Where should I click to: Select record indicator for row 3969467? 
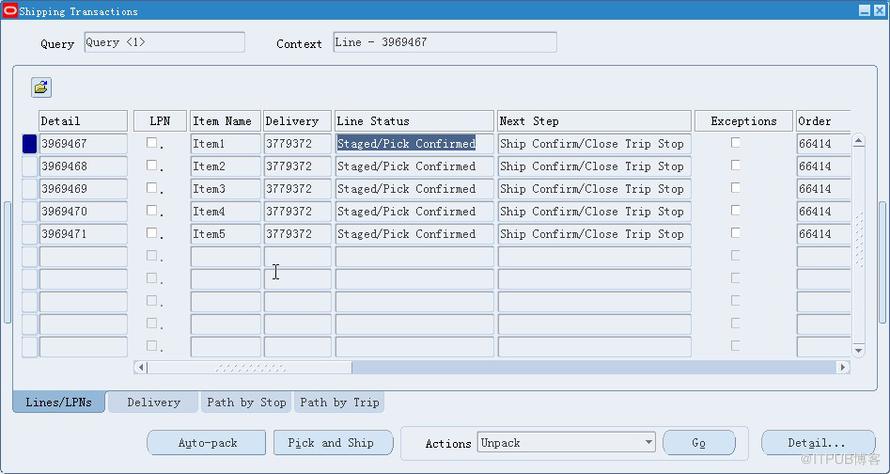30,144
